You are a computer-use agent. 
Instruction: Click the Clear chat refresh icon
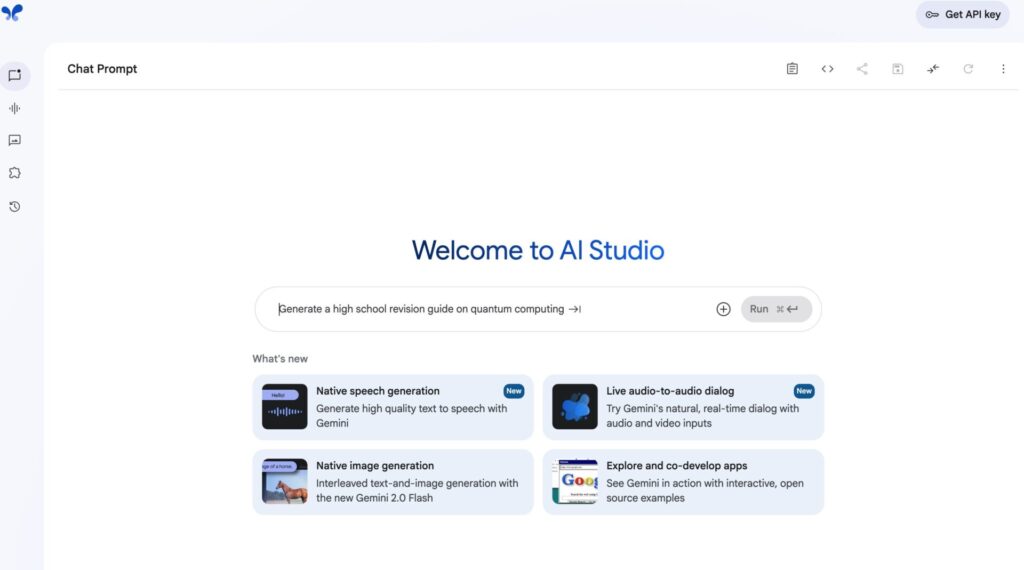[x=968, y=69]
